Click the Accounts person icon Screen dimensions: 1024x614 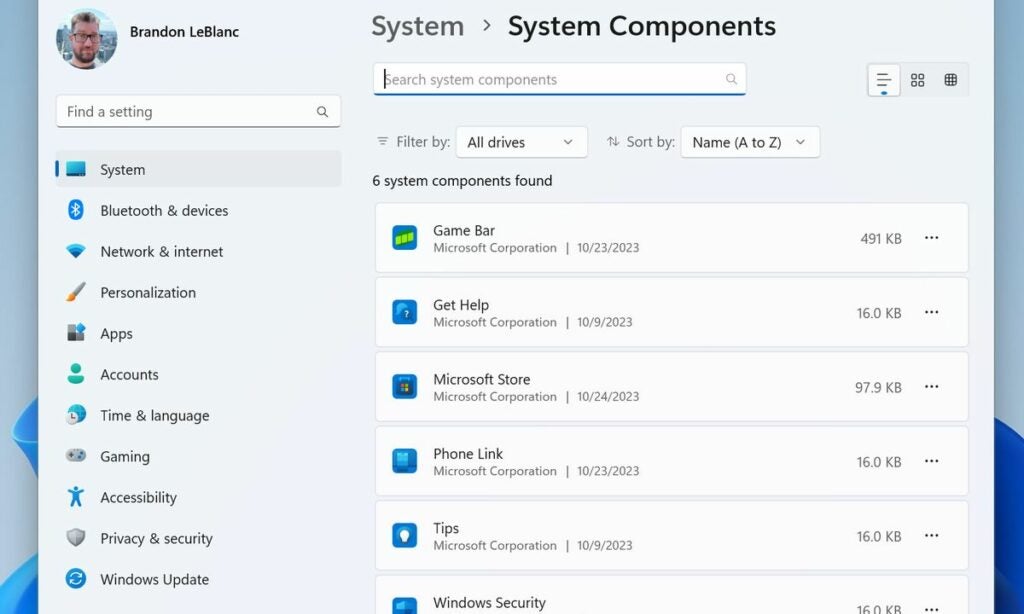[76, 374]
